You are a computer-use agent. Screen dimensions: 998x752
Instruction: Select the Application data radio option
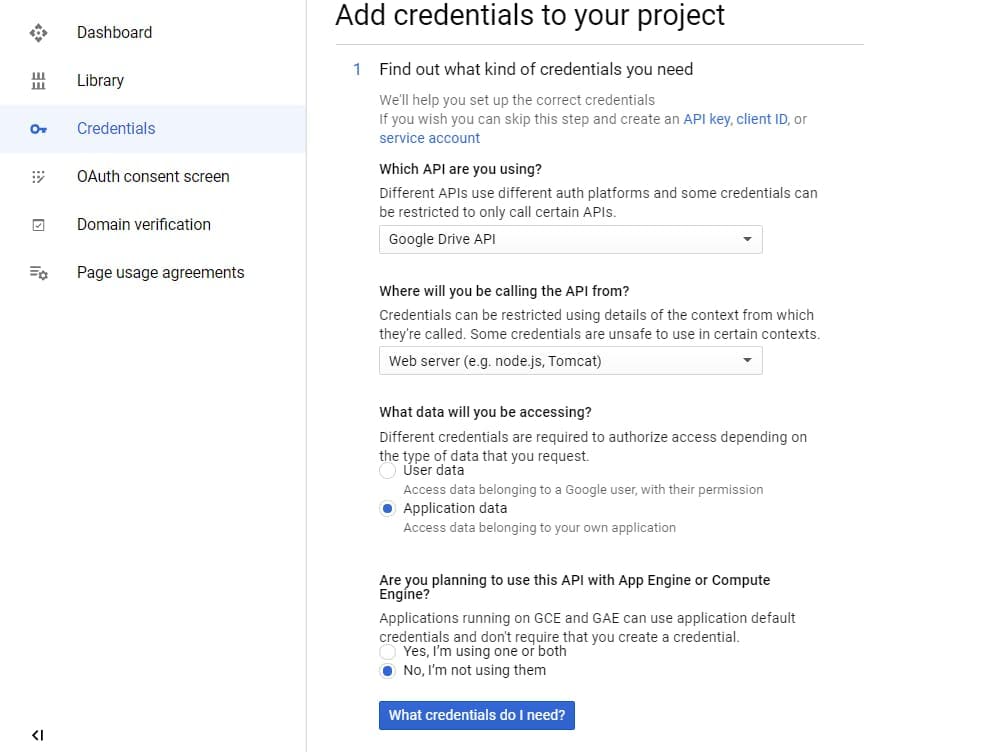[x=388, y=509]
